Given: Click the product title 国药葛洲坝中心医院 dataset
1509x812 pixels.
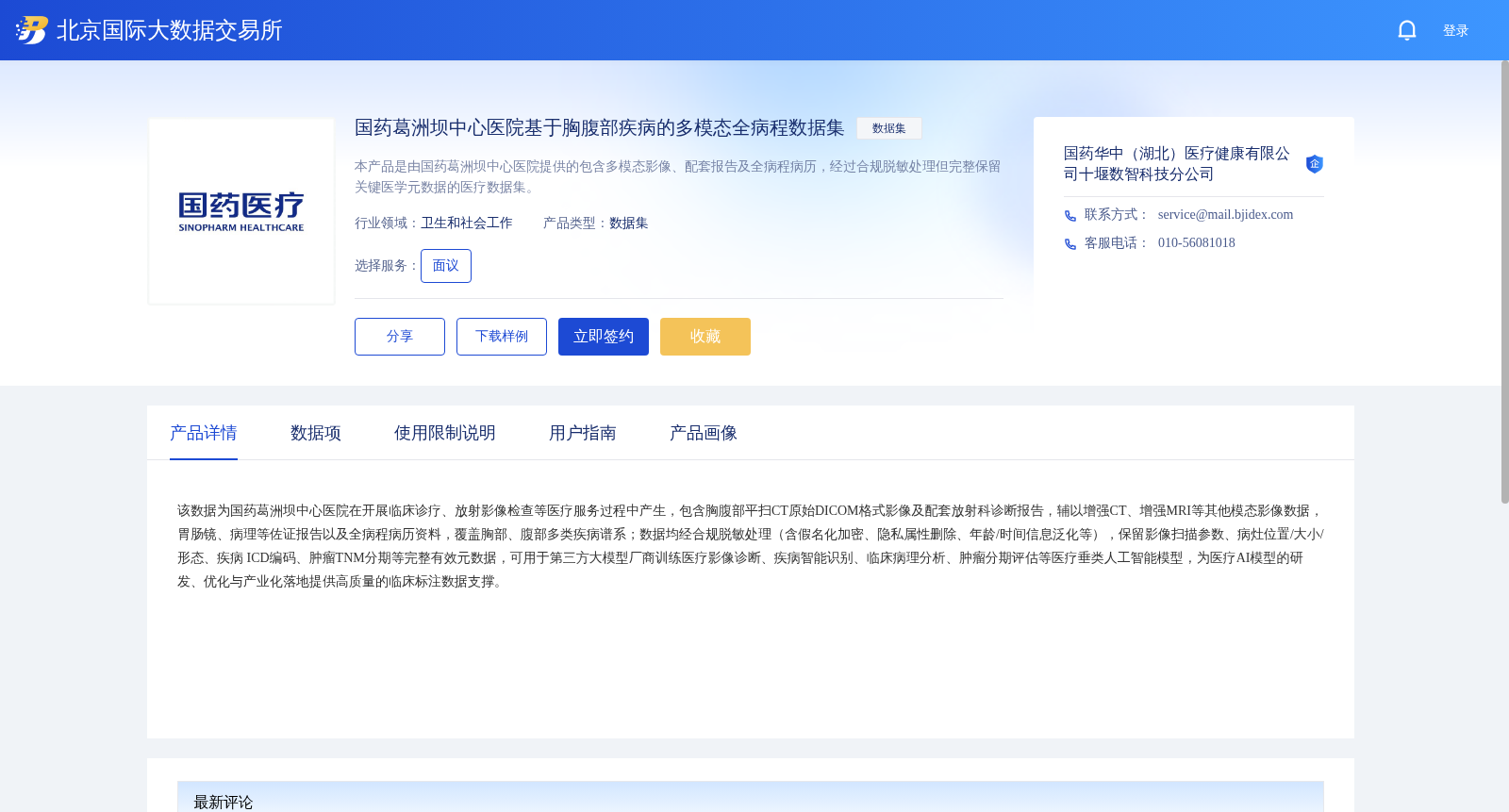Looking at the screenshot, I should coord(600,128).
